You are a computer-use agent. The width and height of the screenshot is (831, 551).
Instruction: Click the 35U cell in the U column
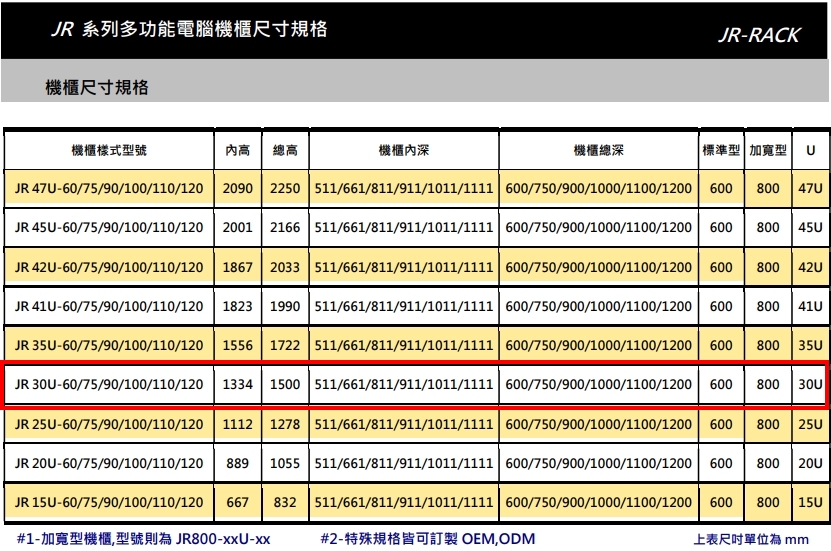tap(810, 346)
